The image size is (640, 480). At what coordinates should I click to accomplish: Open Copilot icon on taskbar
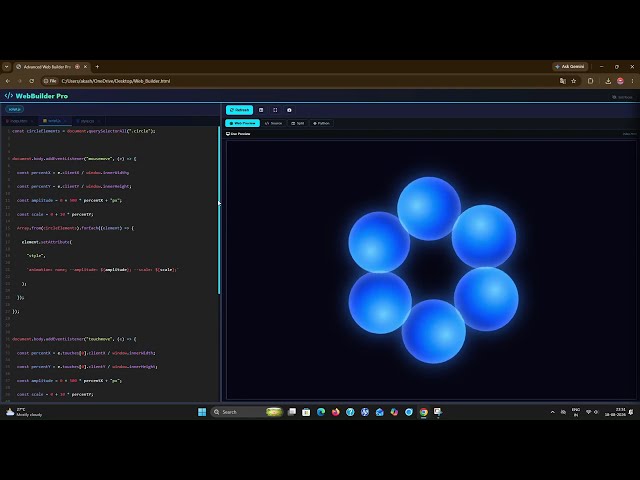[394, 412]
